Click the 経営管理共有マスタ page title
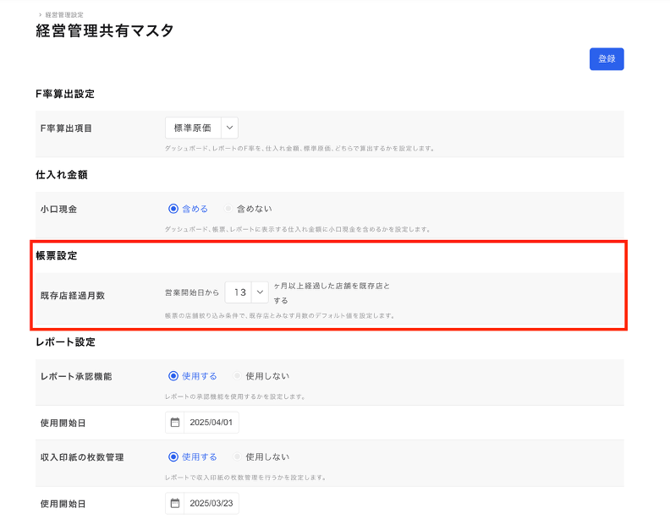This screenshot has width=670, height=519. 105,32
